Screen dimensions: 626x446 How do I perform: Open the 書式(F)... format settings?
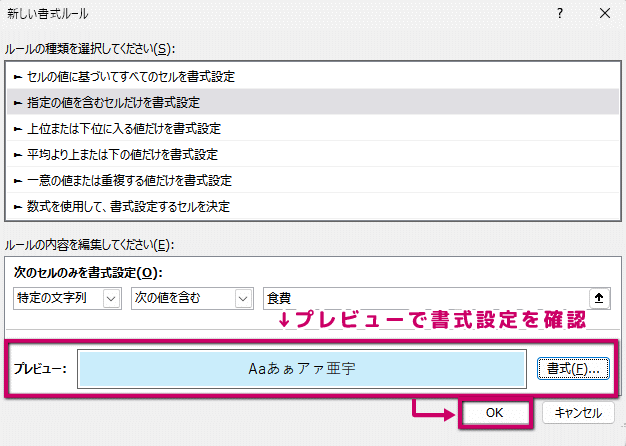click(573, 368)
